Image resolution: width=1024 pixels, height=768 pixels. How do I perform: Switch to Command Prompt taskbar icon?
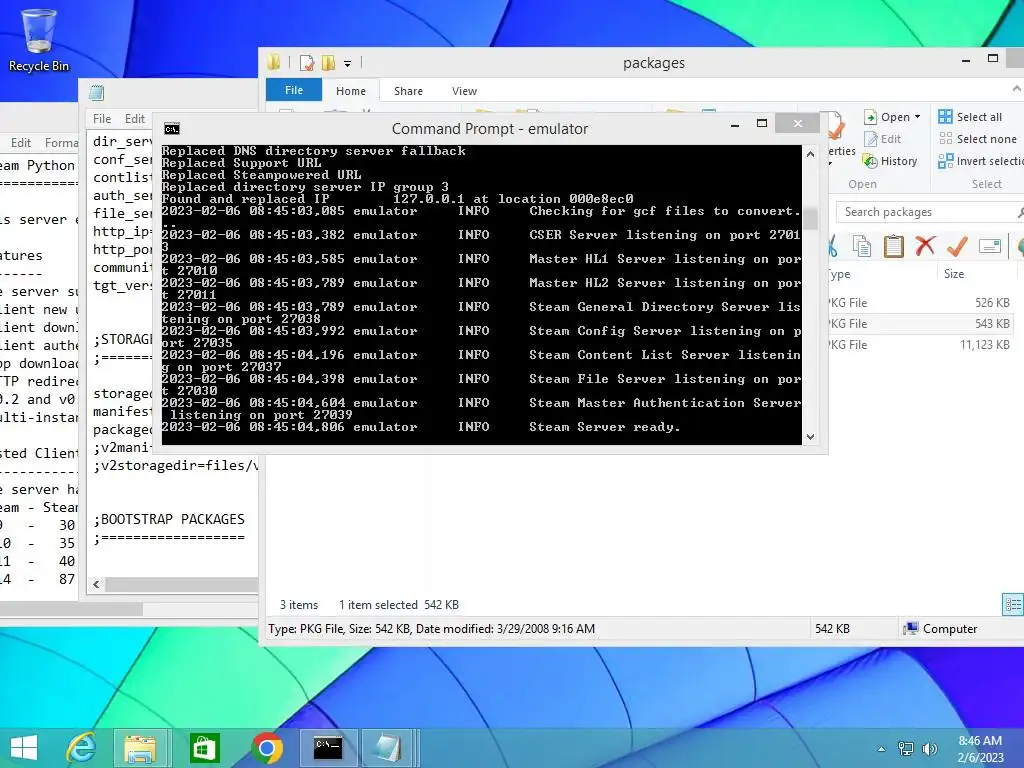coord(328,748)
